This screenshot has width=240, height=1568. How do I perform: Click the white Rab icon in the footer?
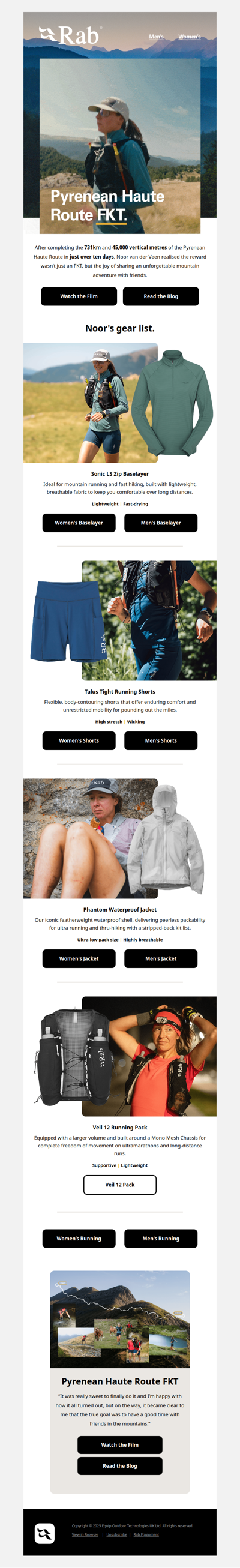[x=44, y=1533]
